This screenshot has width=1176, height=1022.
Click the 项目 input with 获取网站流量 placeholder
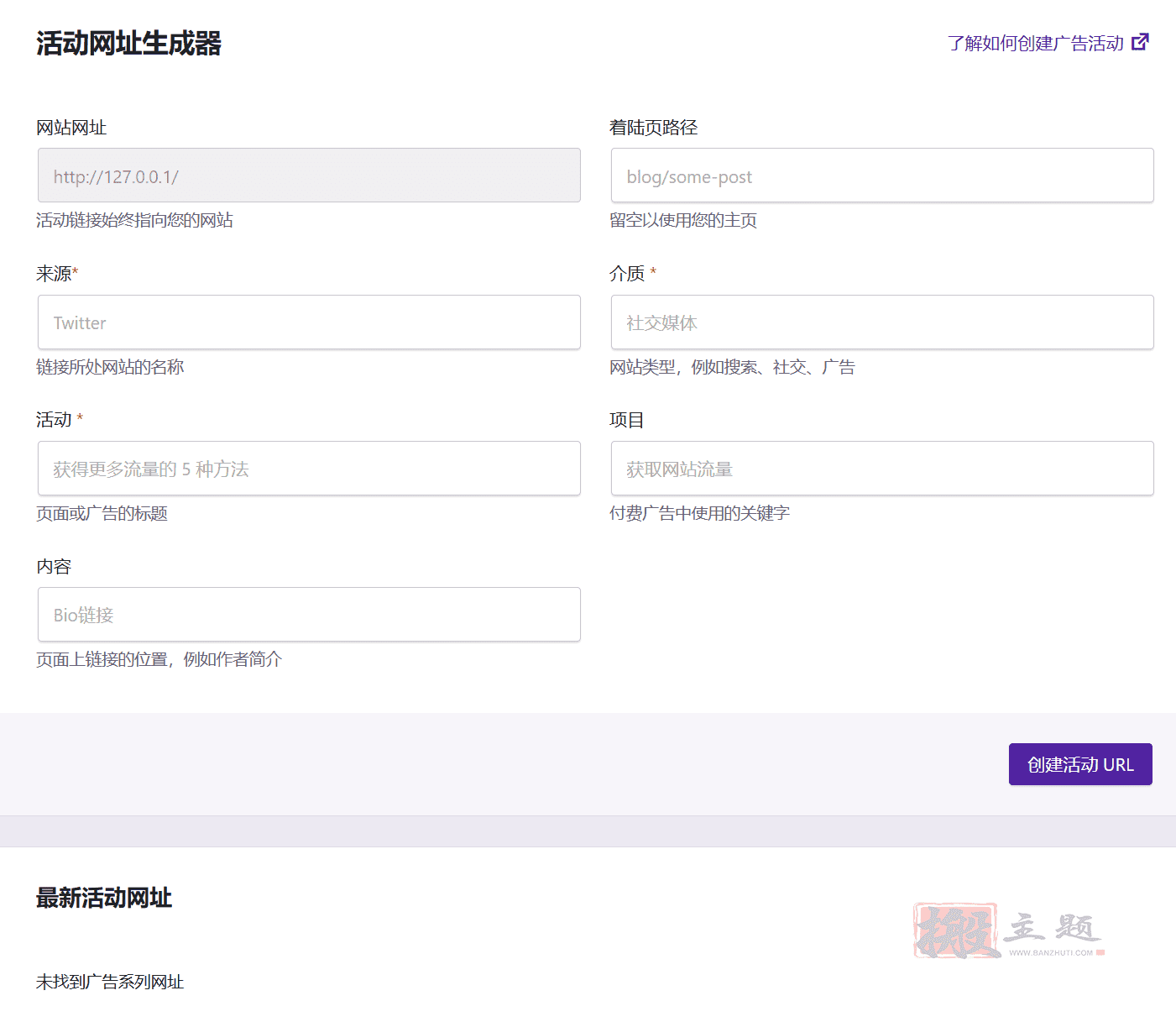[882, 469]
